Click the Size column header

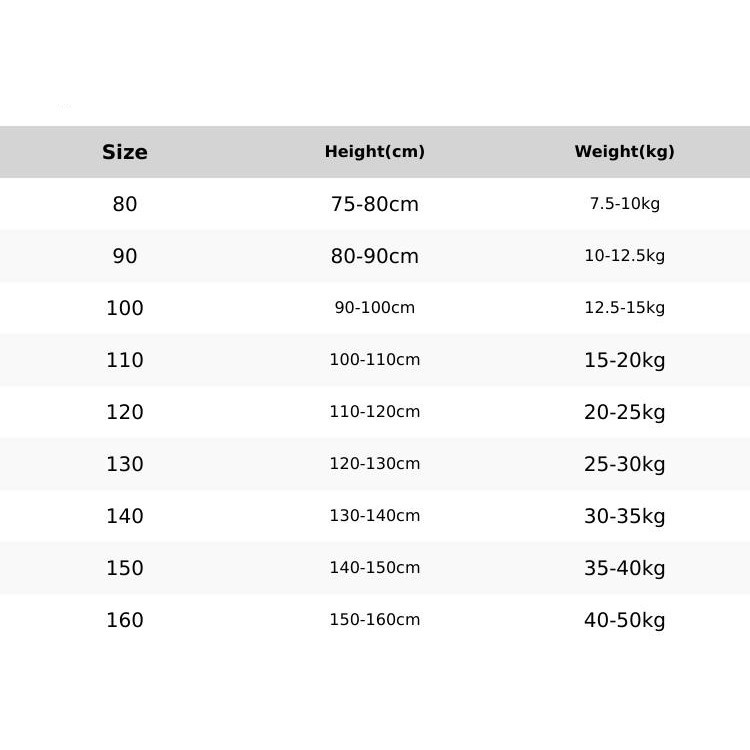[x=125, y=152]
